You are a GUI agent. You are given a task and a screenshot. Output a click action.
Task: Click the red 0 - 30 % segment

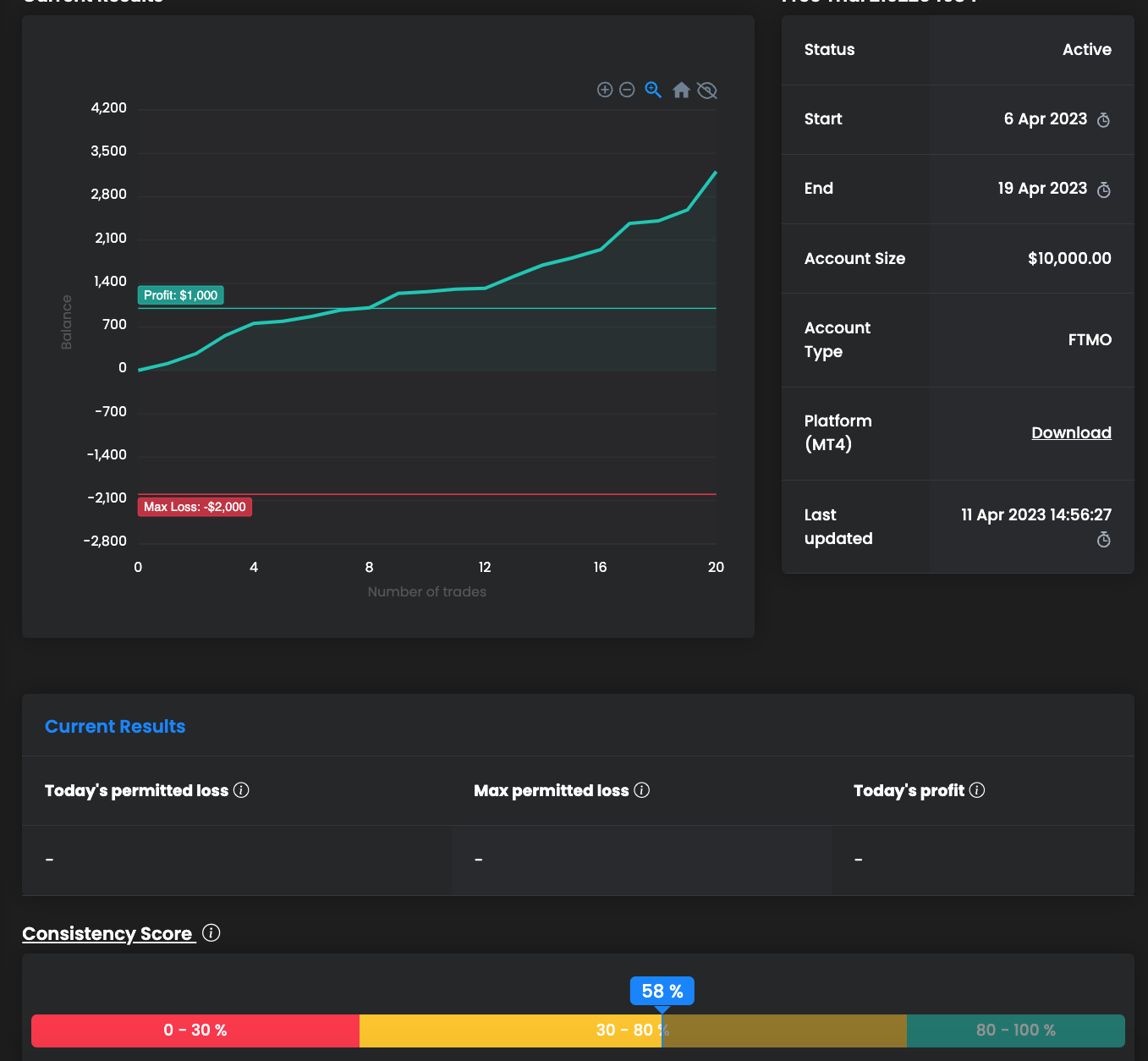[195, 1031]
